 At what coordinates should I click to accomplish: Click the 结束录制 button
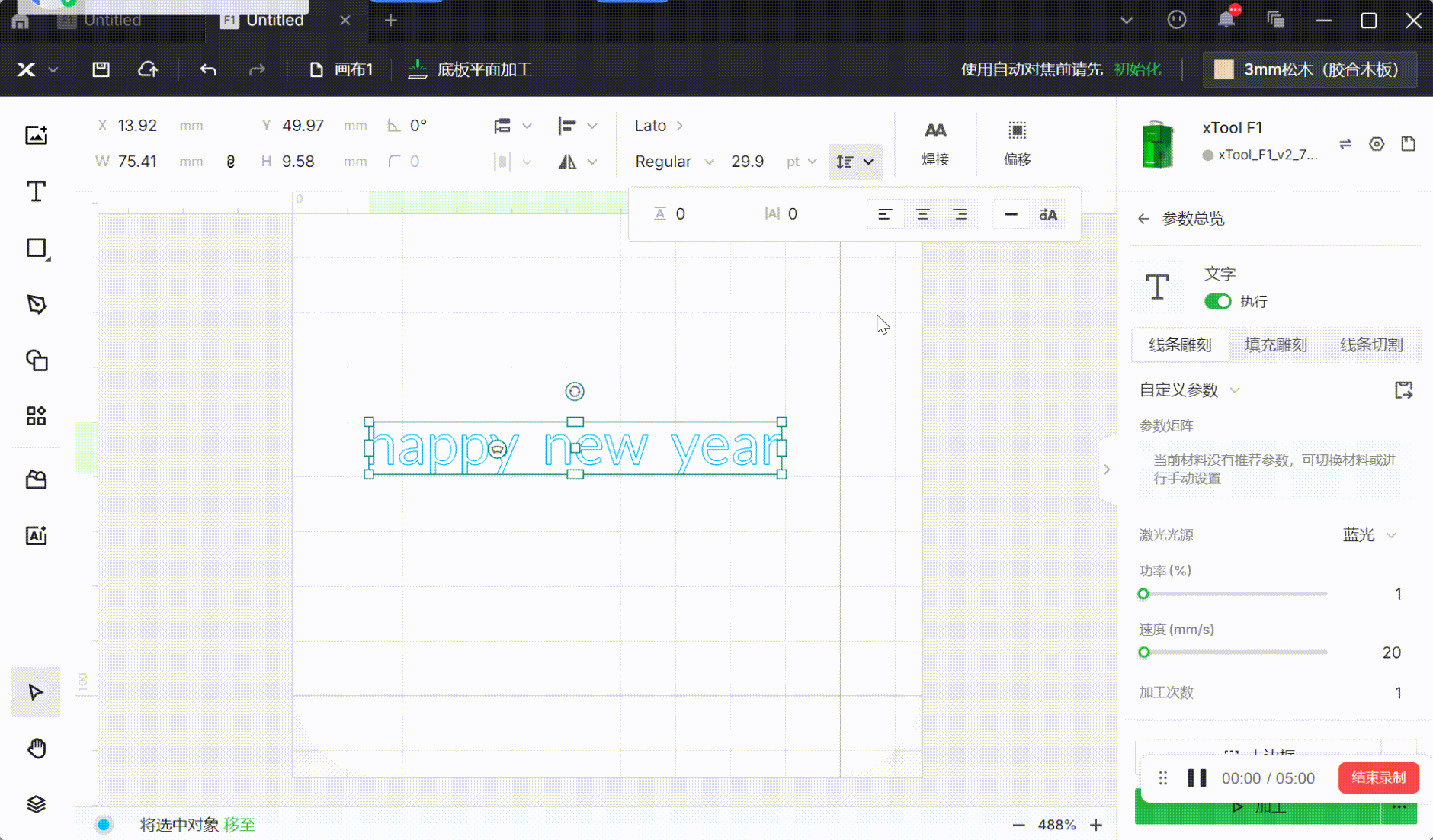(x=1378, y=777)
